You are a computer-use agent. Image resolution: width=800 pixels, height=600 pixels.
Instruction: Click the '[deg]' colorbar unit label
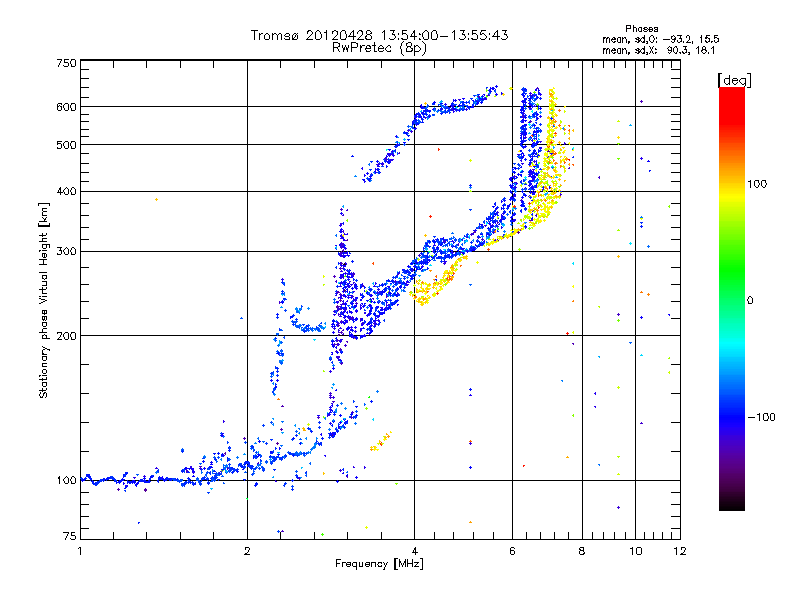[734, 81]
